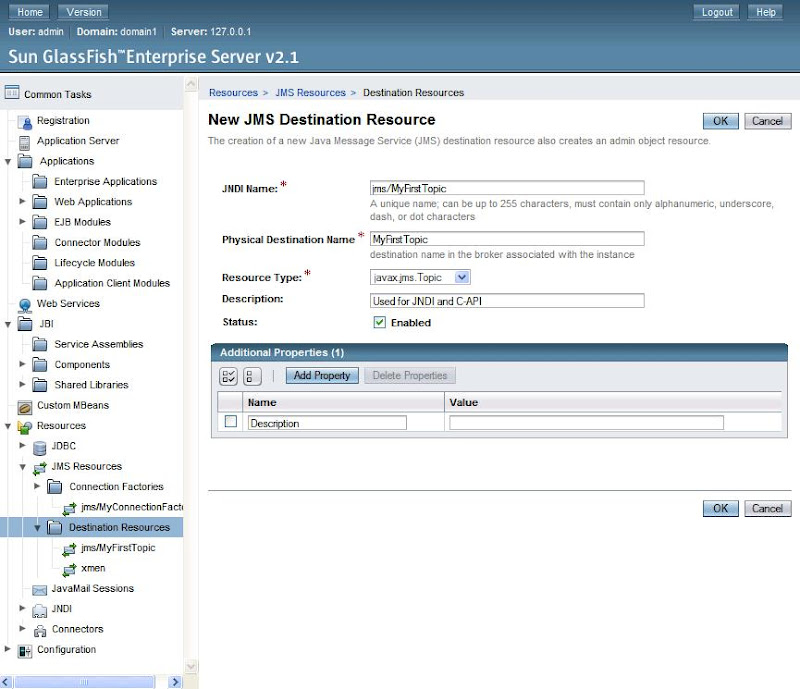Expand the Components node
The height and width of the screenshot is (689, 800).
click(x=22, y=364)
